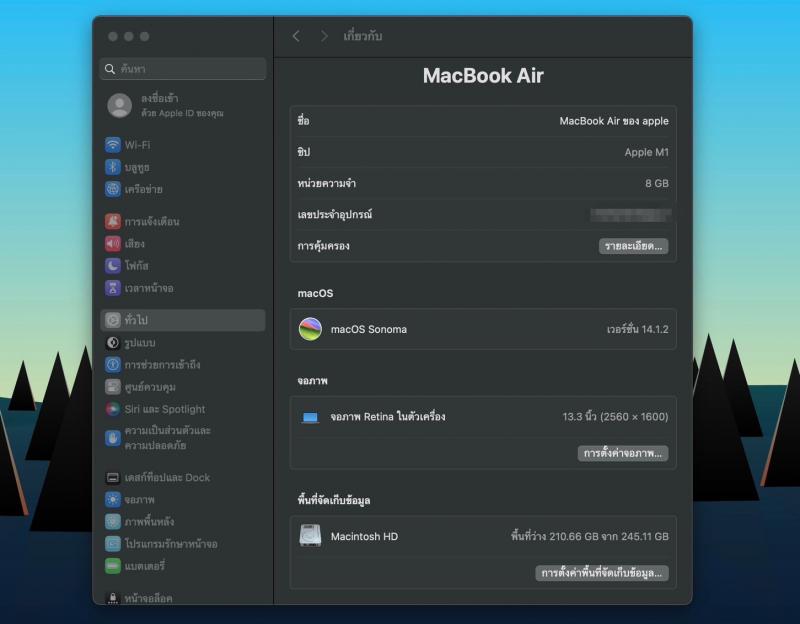Open Lock Screen (หน้าจอล็อค) icon
This screenshot has width=800, height=624.
(x=113, y=597)
